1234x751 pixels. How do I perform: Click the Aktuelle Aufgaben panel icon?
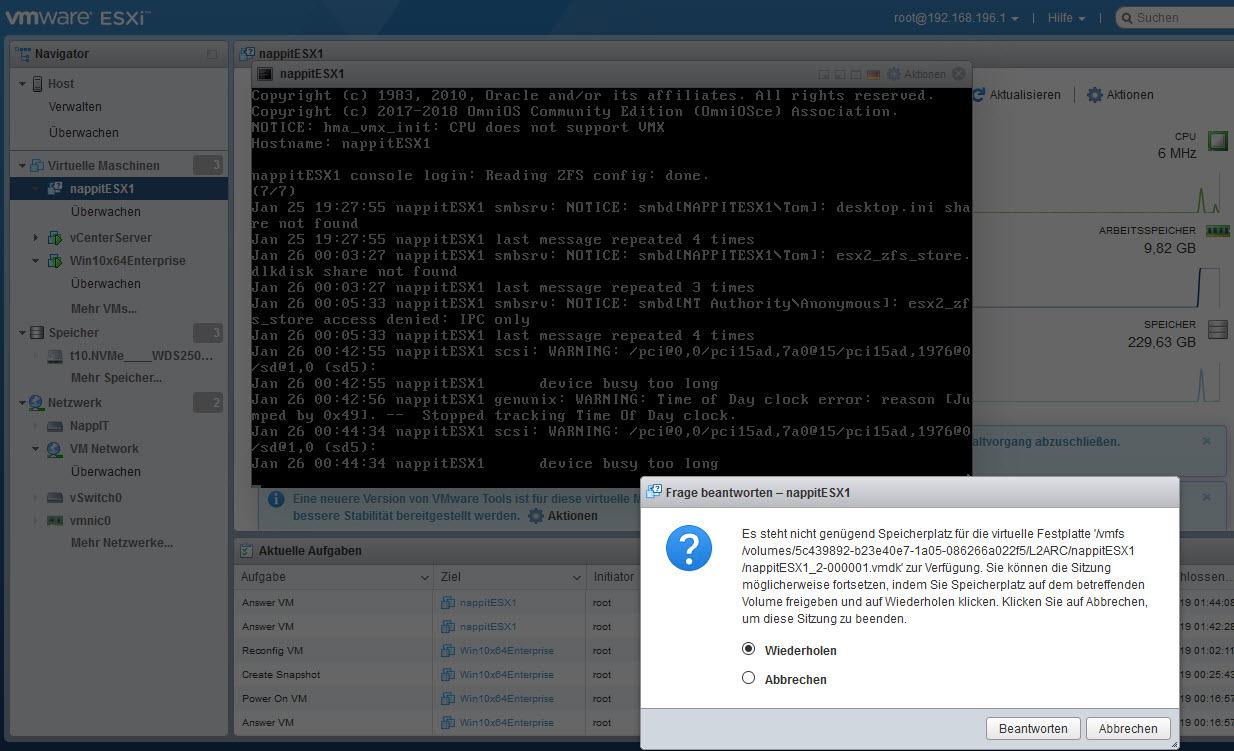pos(247,551)
